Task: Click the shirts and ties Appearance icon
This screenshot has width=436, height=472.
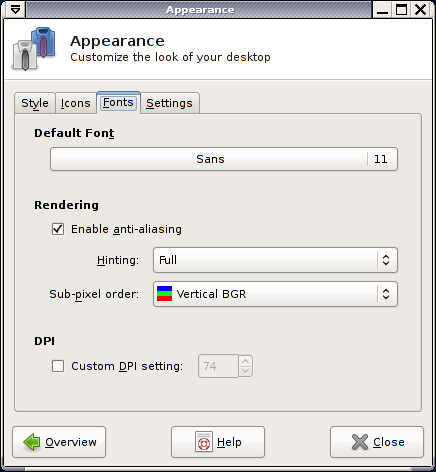Action: pyautogui.click(x=34, y=49)
